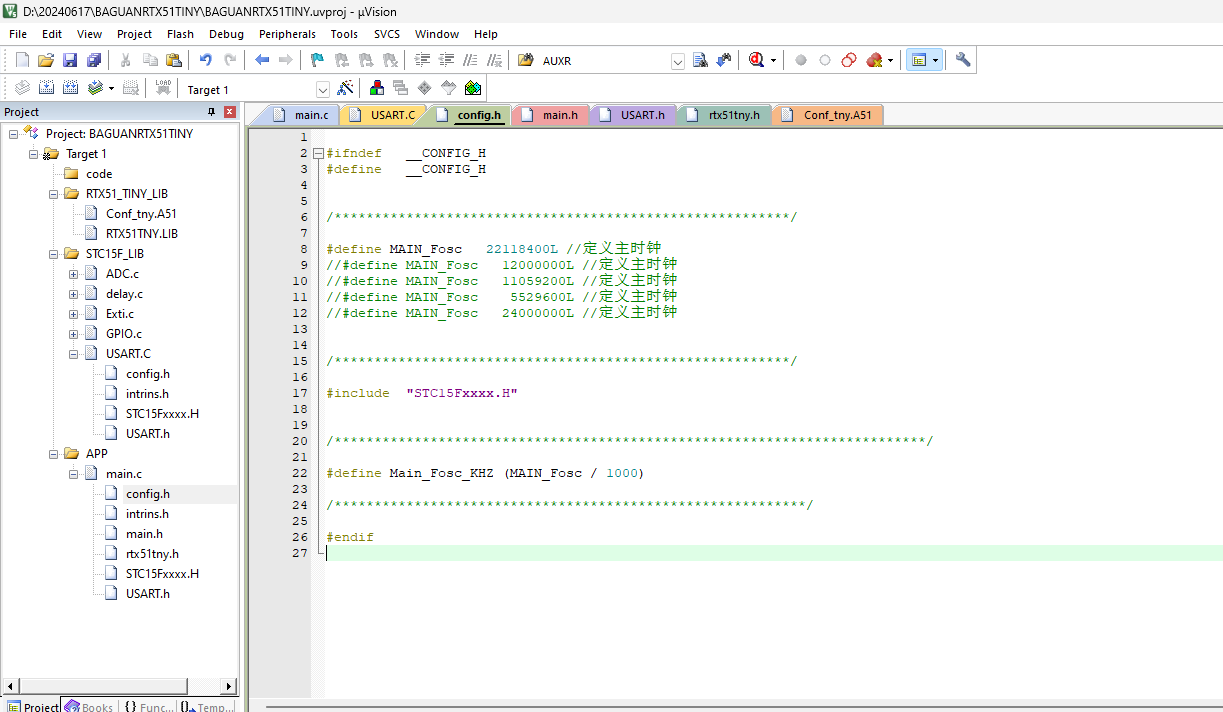Open the SVCS menu
1223x712 pixels.
click(387, 34)
